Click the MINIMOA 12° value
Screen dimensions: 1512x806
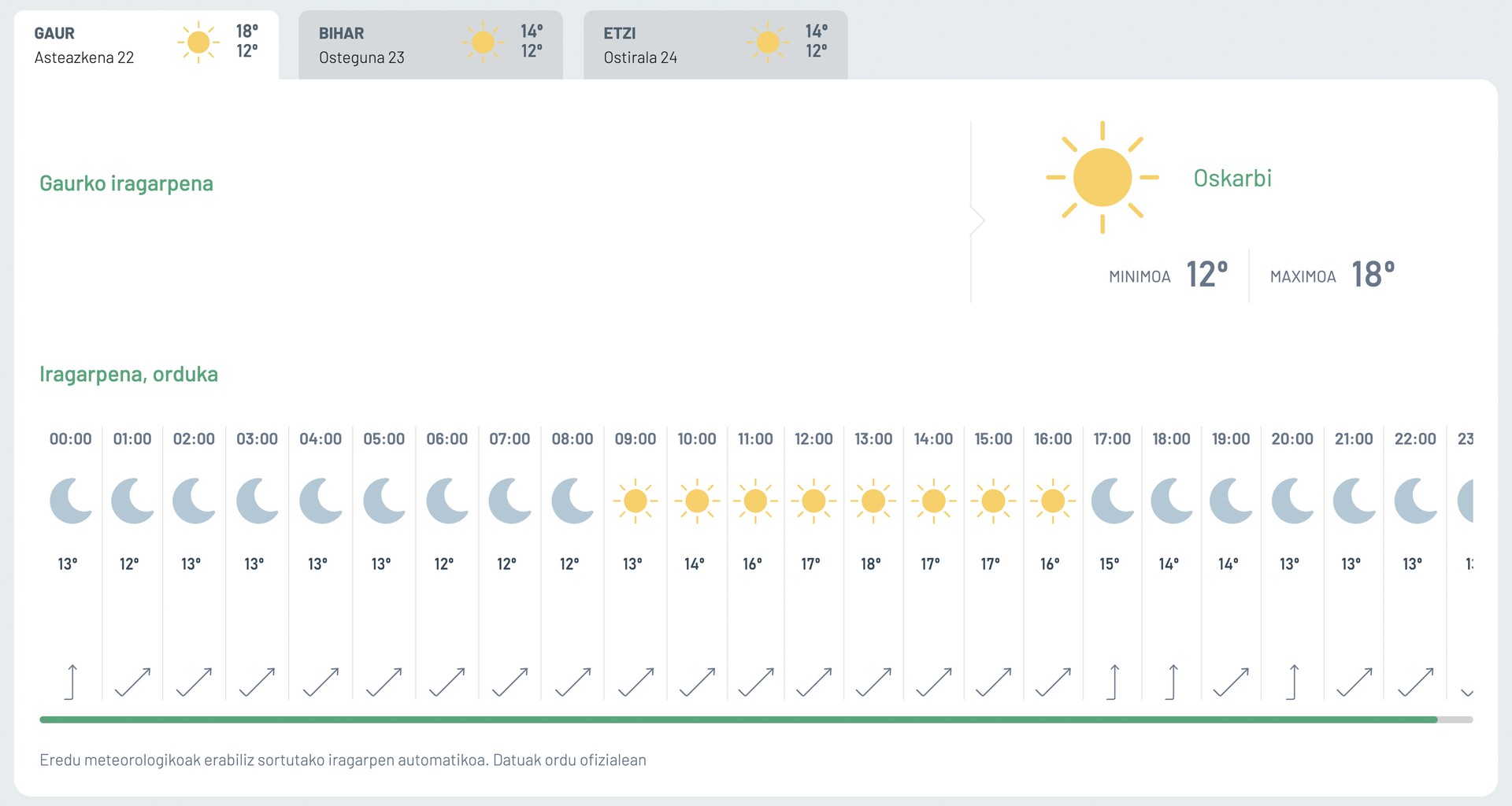(x=1206, y=275)
